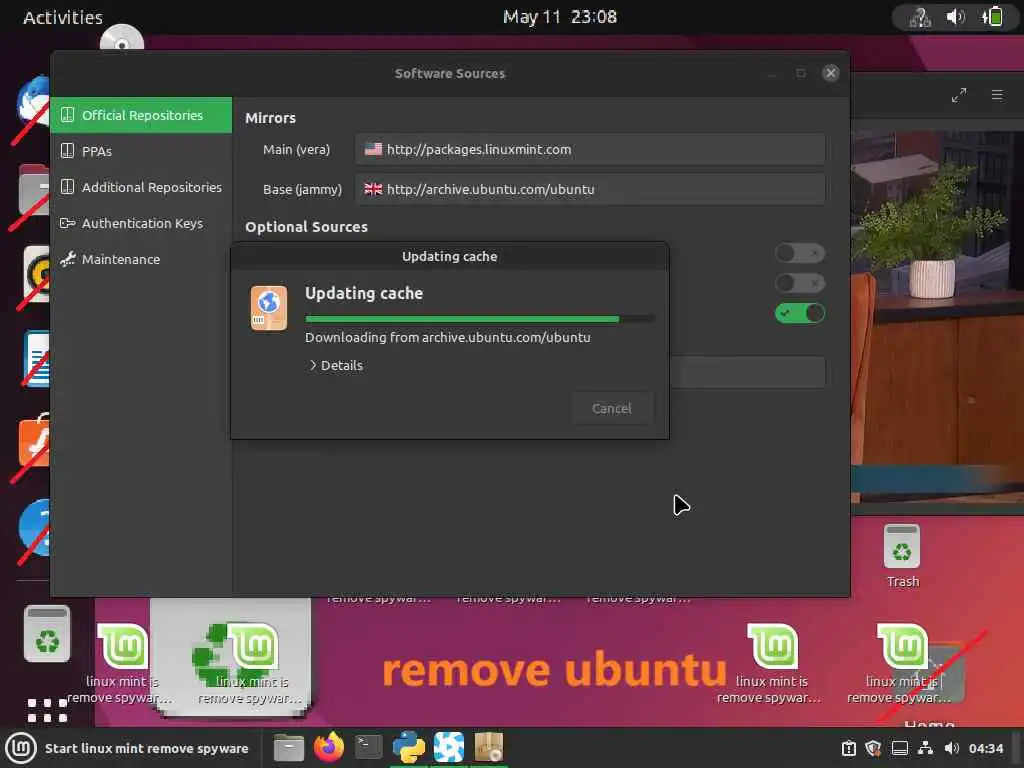Open the clock showing May 11 23:08
This screenshot has height=768, width=1024.
pyautogui.click(x=560, y=17)
